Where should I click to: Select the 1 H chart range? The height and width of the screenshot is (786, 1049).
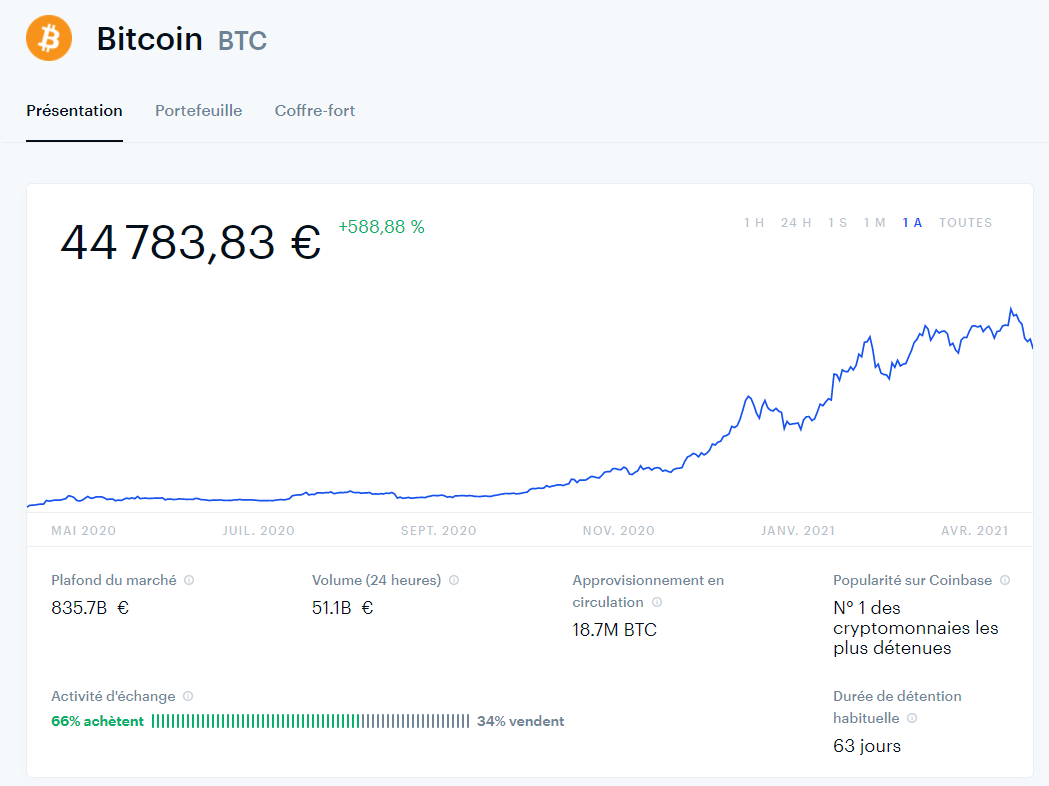(x=754, y=223)
